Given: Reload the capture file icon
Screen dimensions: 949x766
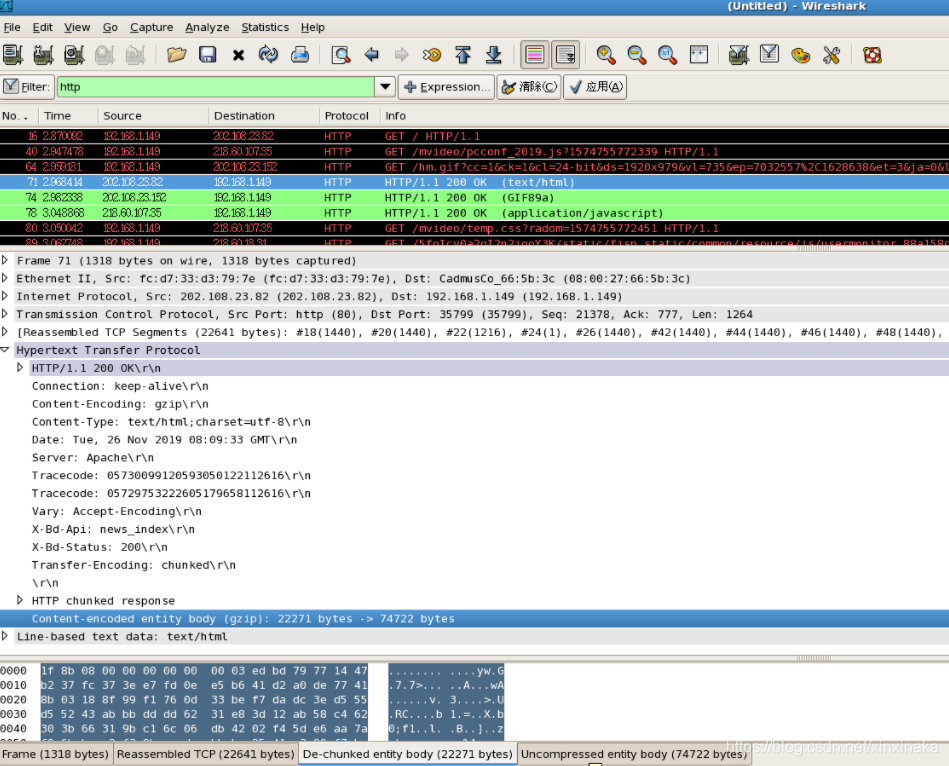Looking at the screenshot, I should [x=269, y=55].
